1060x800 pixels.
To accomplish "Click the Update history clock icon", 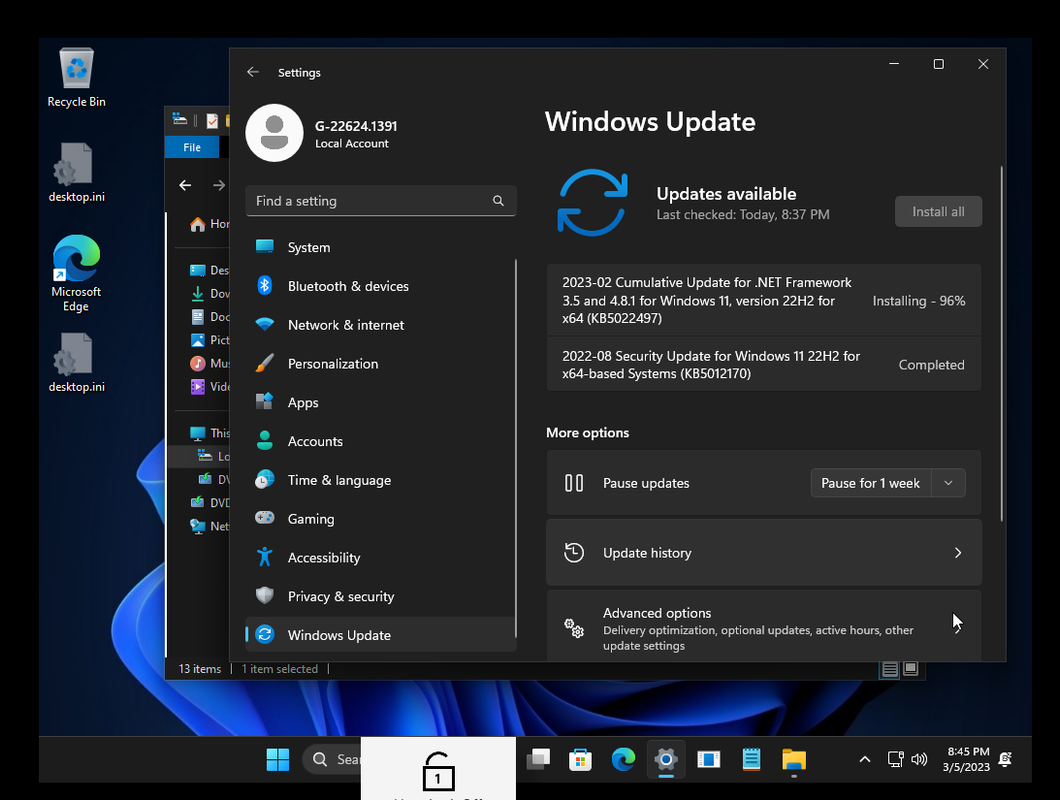I will pyautogui.click(x=574, y=552).
